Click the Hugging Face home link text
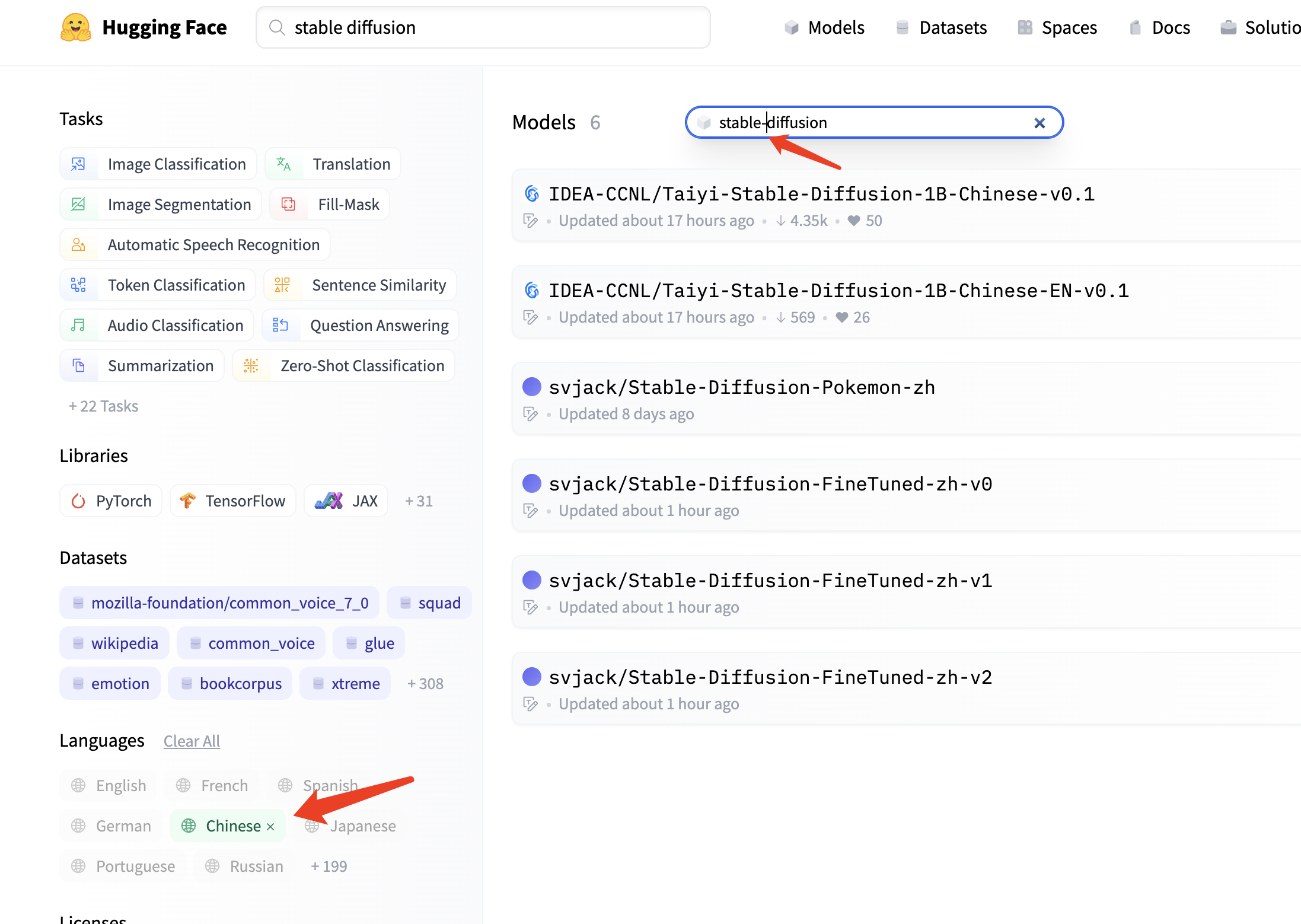This screenshot has height=924, width=1301. pos(164,27)
